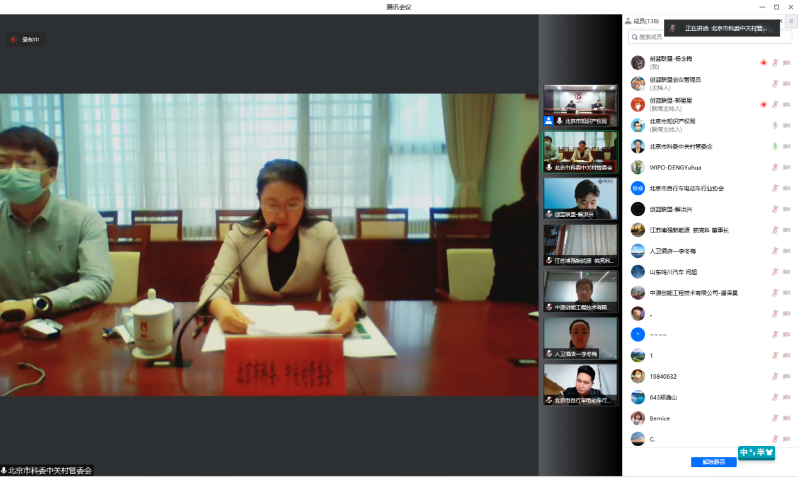Click the red recording icon for 创蓝联盟-郭耀星
This screenshot has width=798, height=477.
763,104
